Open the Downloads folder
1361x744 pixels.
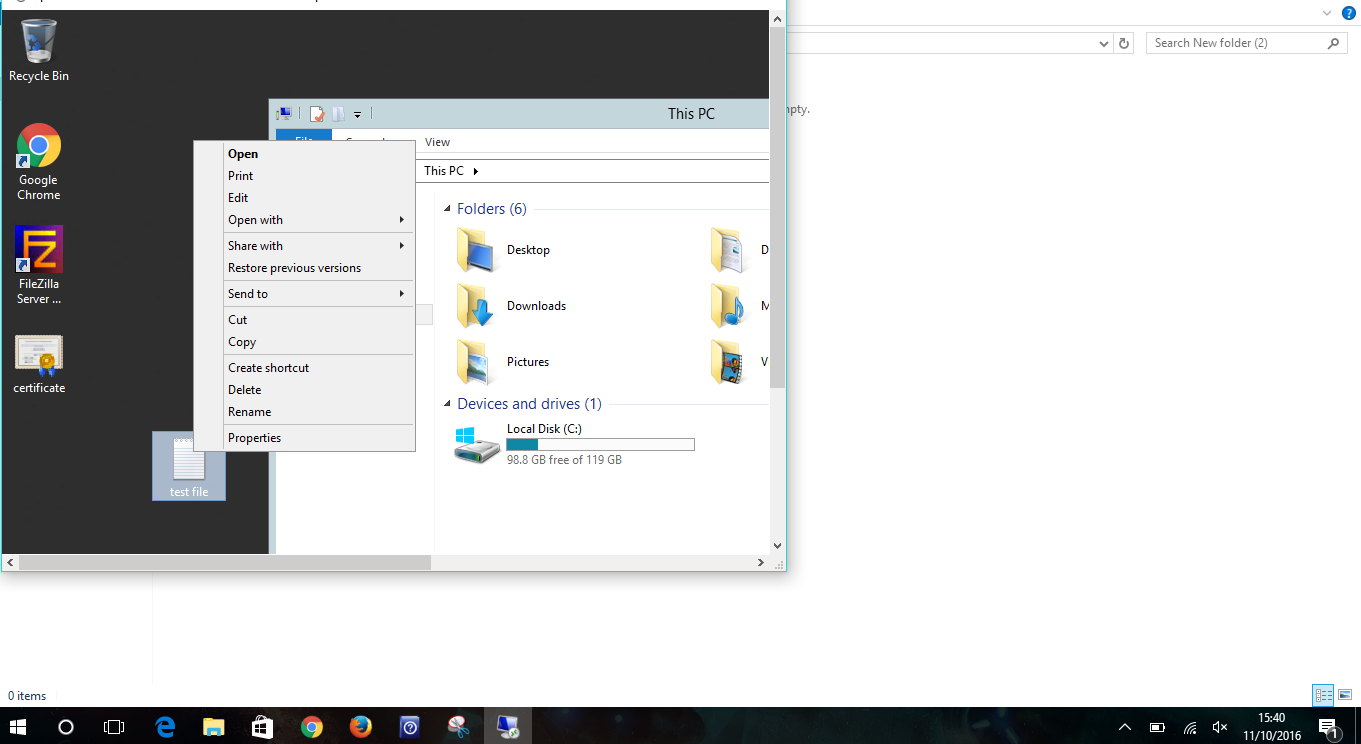538,305
